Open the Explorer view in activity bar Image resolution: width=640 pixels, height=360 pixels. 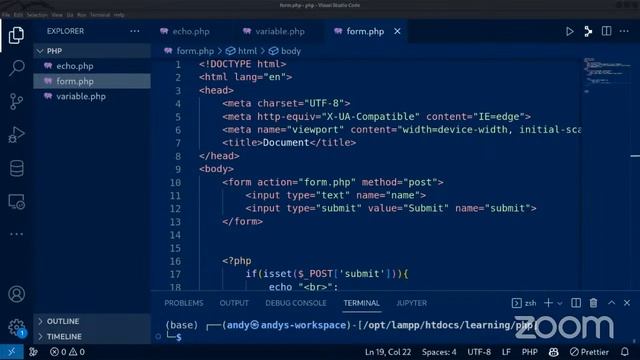click(x=16, y=35)
